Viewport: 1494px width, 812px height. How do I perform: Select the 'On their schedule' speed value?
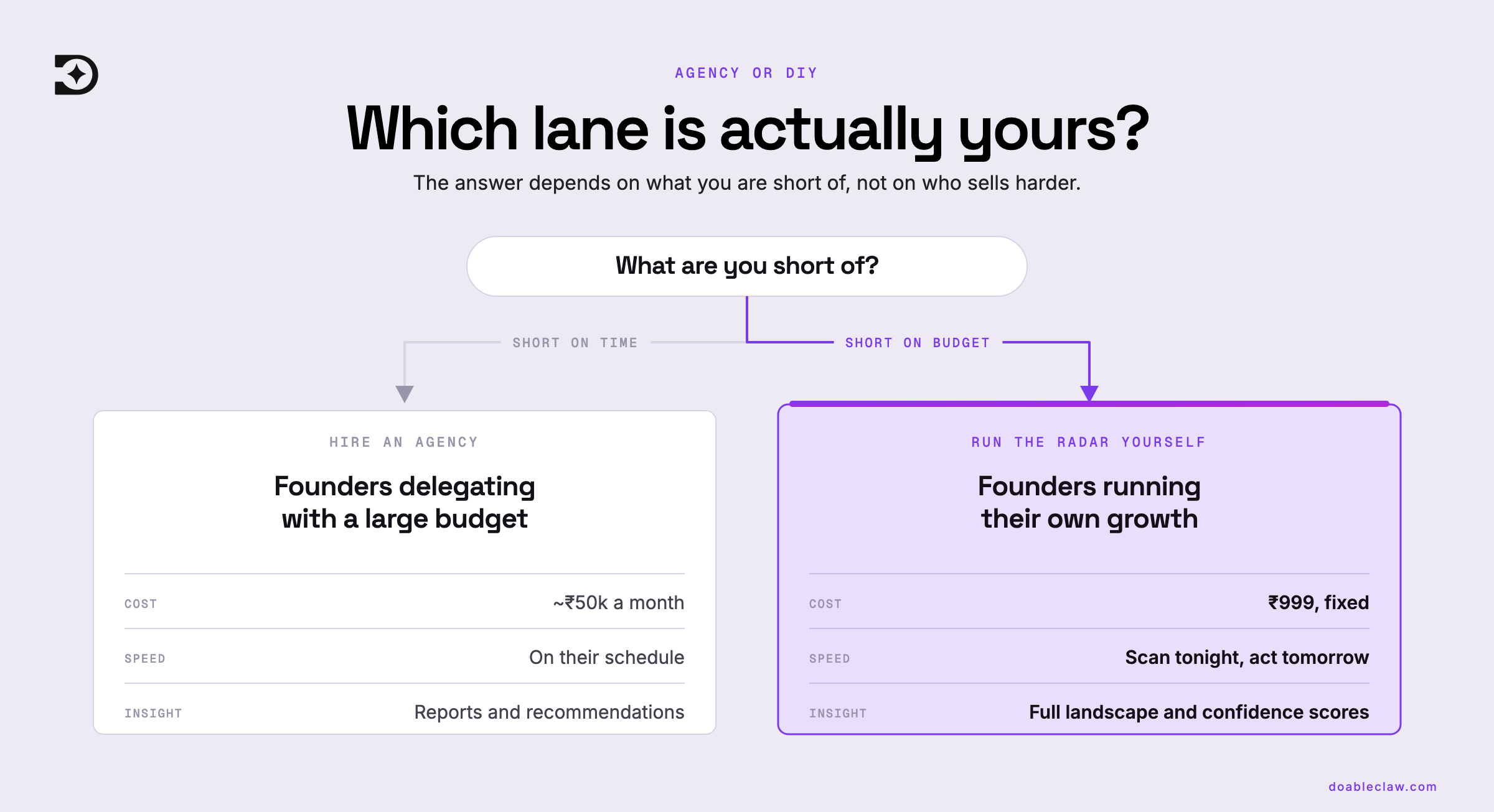coord(606,657)
